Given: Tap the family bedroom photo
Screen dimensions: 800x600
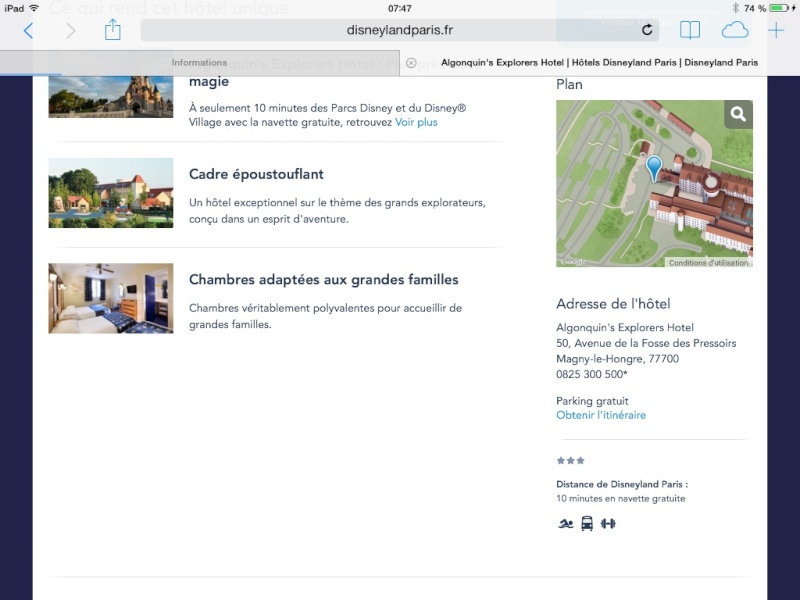Looking at the screenshot, I should [111, 298].
